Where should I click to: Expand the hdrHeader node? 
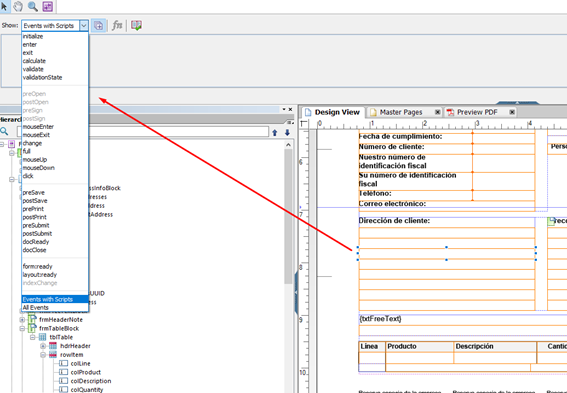[43, 346]
